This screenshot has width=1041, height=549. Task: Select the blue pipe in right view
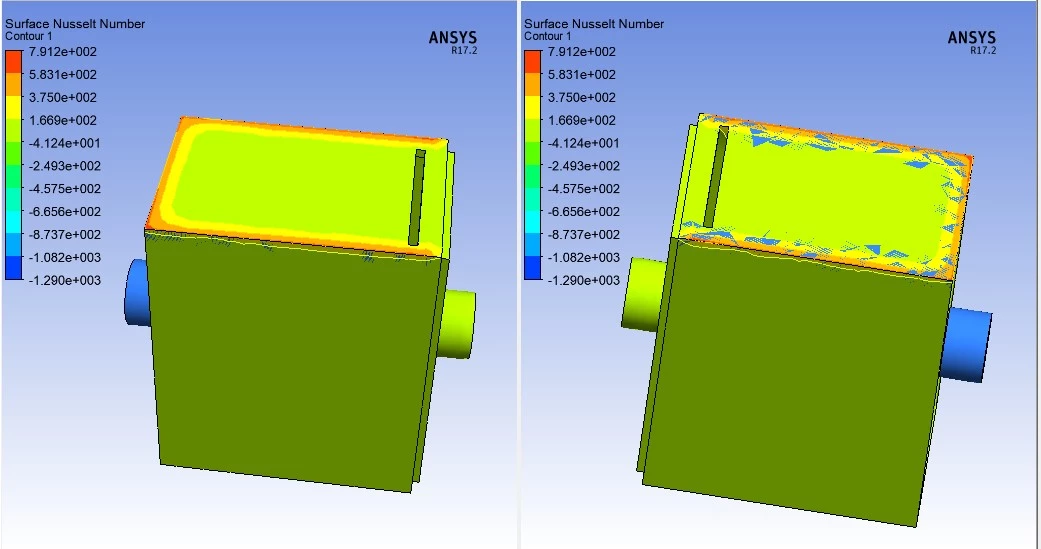[x=966, y=344]
